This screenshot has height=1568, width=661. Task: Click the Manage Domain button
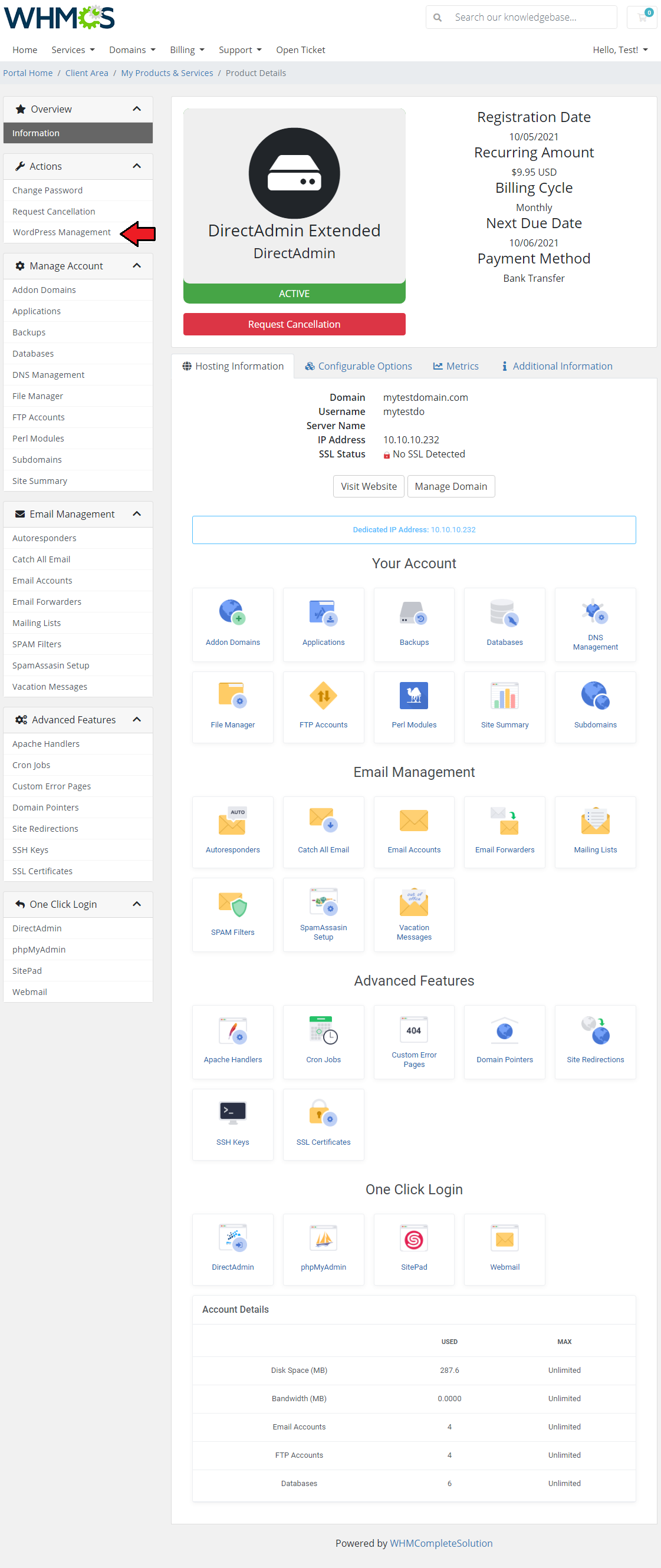(451, 486)
